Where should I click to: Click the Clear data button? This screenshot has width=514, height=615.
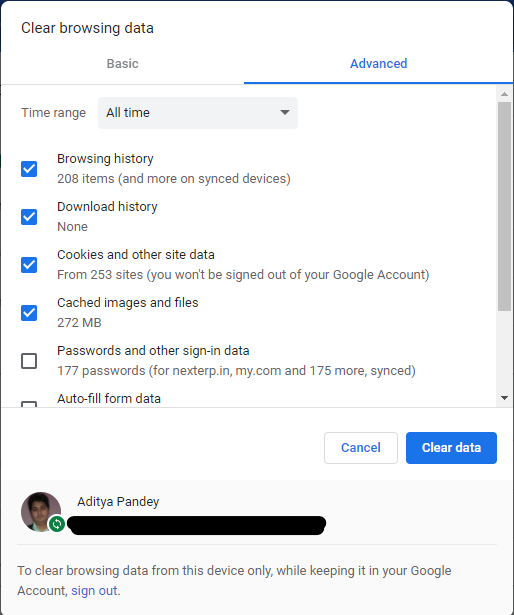point(451,448)
